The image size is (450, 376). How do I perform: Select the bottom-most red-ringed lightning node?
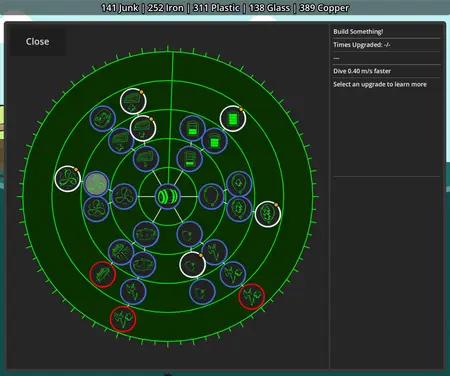pyautogui.click(x=123, y=319)
